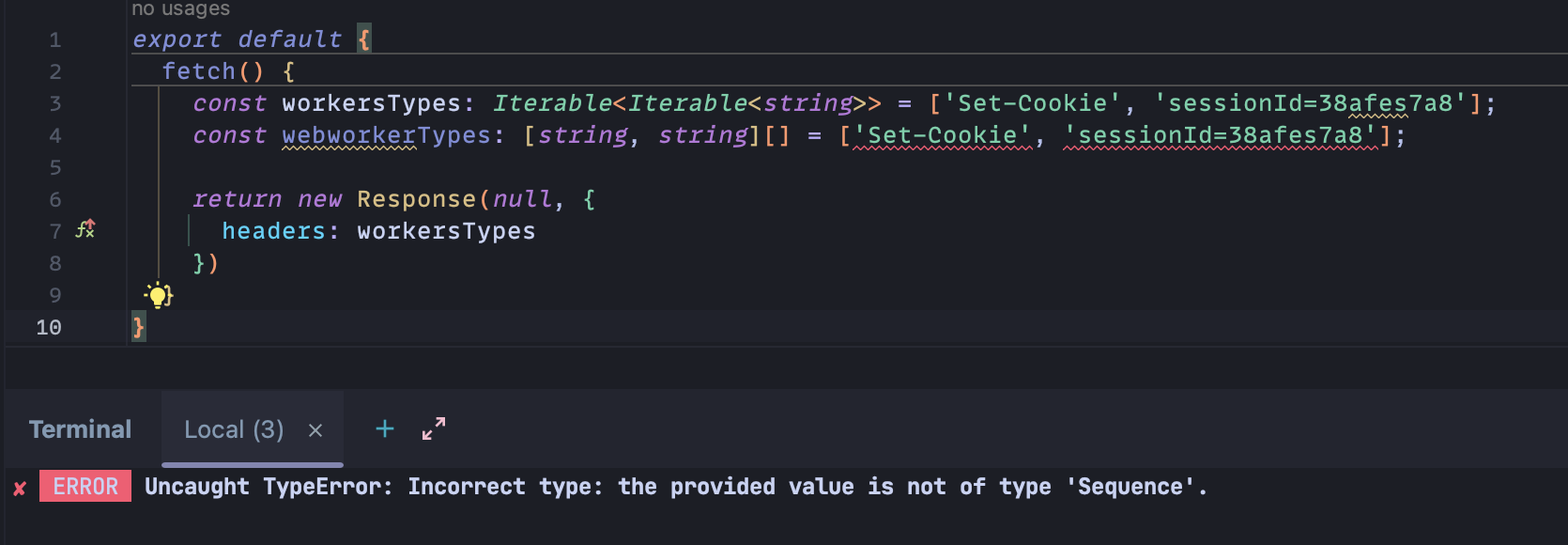Viewport: 1568px width, 545px height.
Task: Click the fx gutter icon beside line 7
Action: [x=85, y=228]
